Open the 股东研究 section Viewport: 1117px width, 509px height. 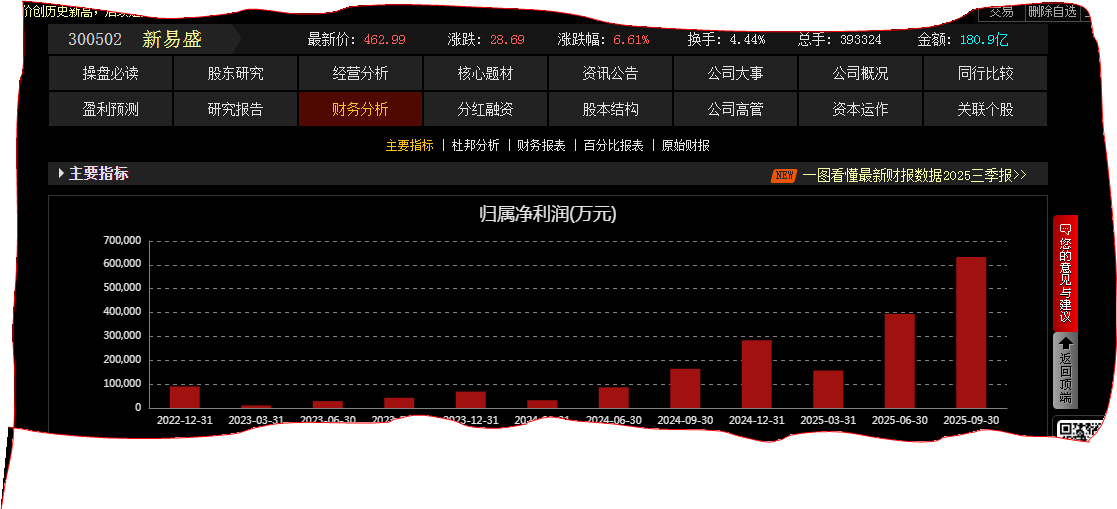[x=235, y=73]
